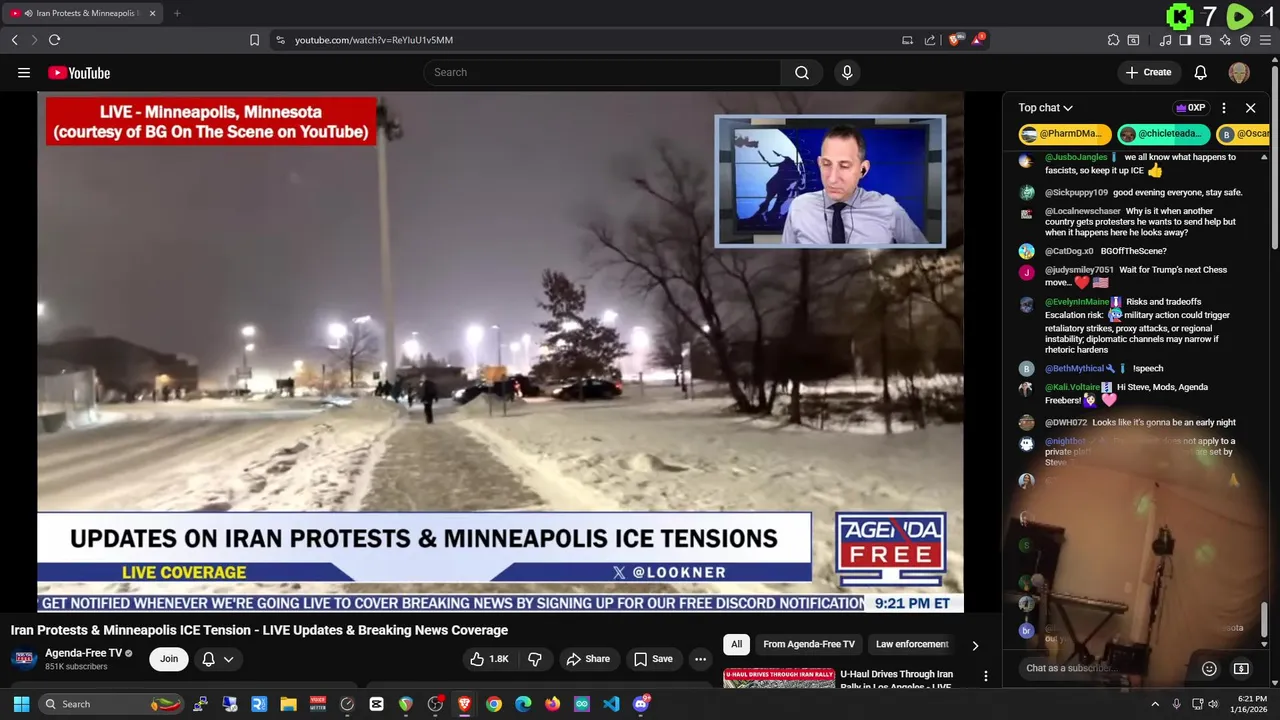Click the Join channel button

(169, 659)
